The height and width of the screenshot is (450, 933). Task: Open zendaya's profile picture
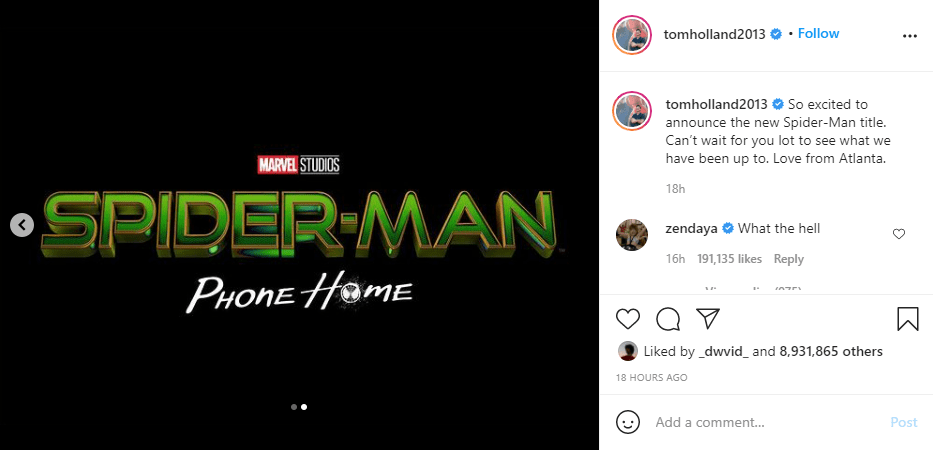[x=631, y=235]
